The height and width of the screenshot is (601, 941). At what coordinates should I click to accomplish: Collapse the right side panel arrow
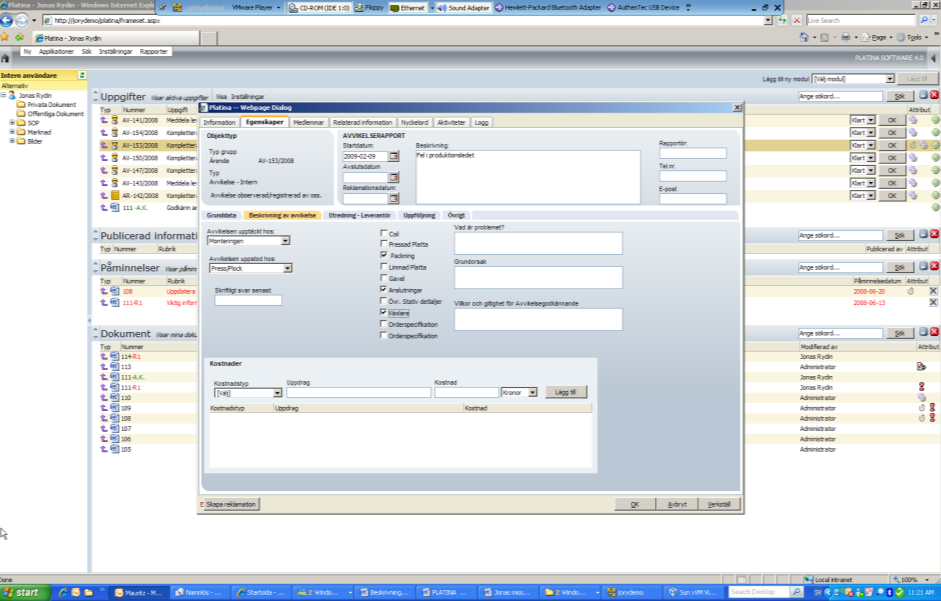coord(933,58)
